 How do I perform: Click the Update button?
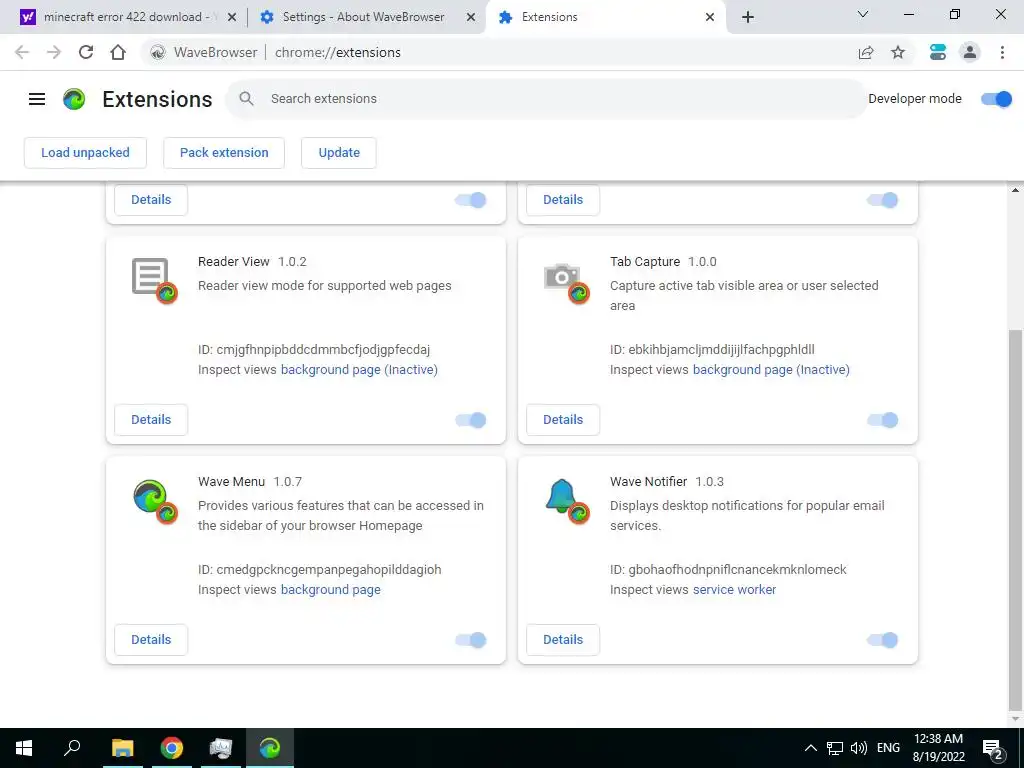click(x=339, y=153)
